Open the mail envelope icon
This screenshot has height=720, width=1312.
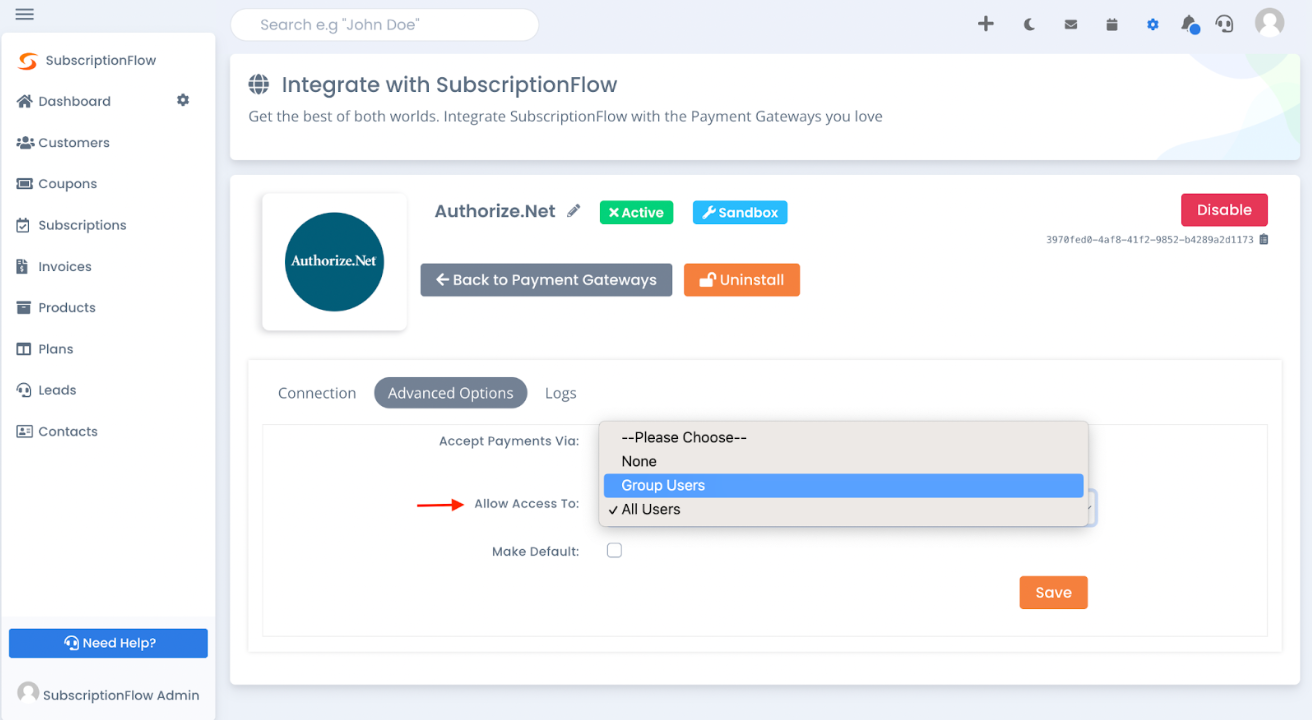point(1071,24)
